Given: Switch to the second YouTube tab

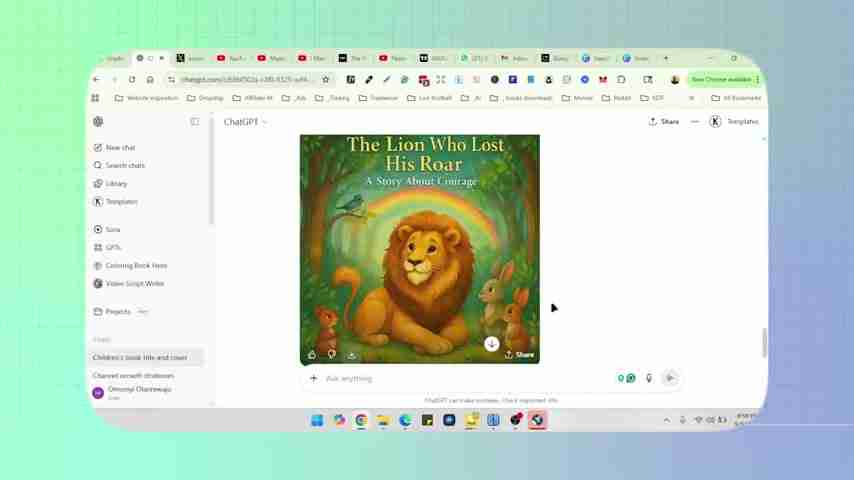Looking at the screenshot, I should (271, 58).
